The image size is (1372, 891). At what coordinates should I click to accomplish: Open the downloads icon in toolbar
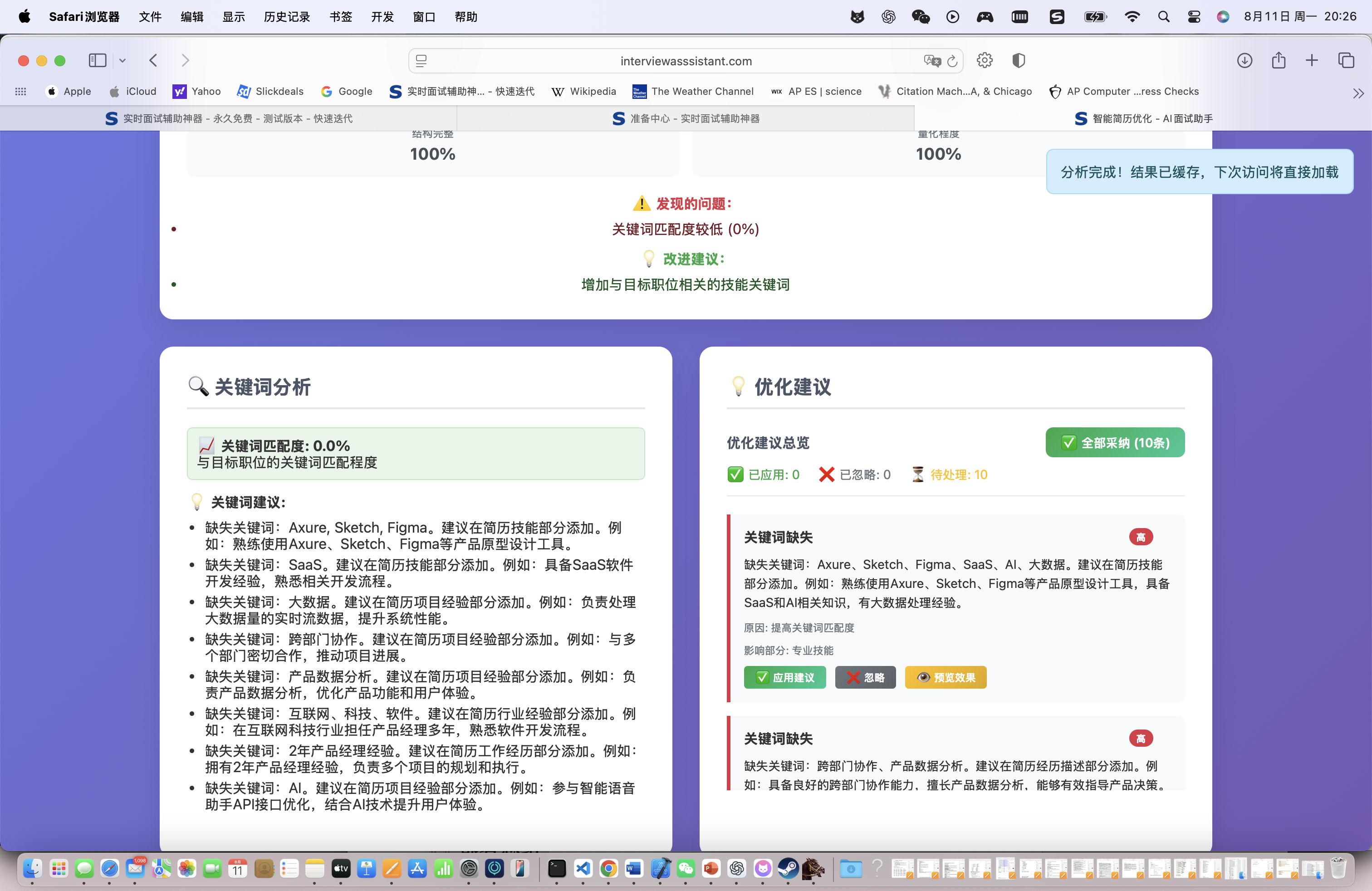[x=1244, y=60]
